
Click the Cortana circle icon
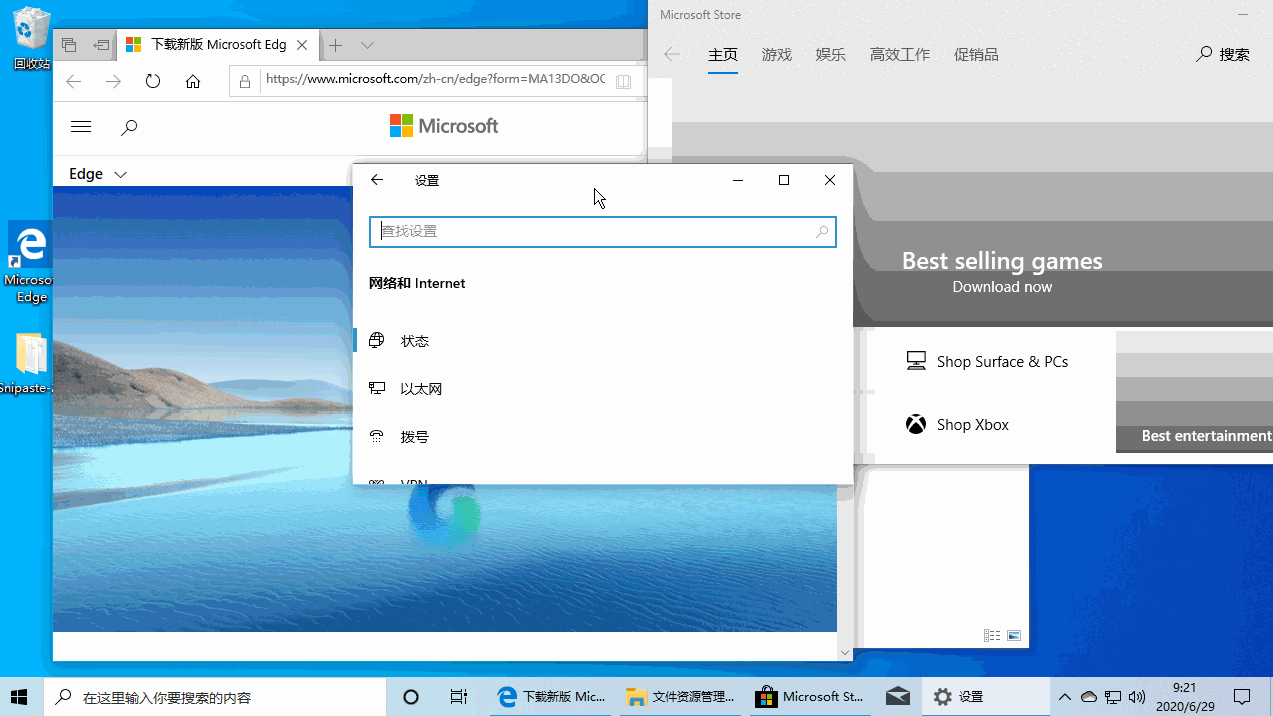(x=410, y=697)
